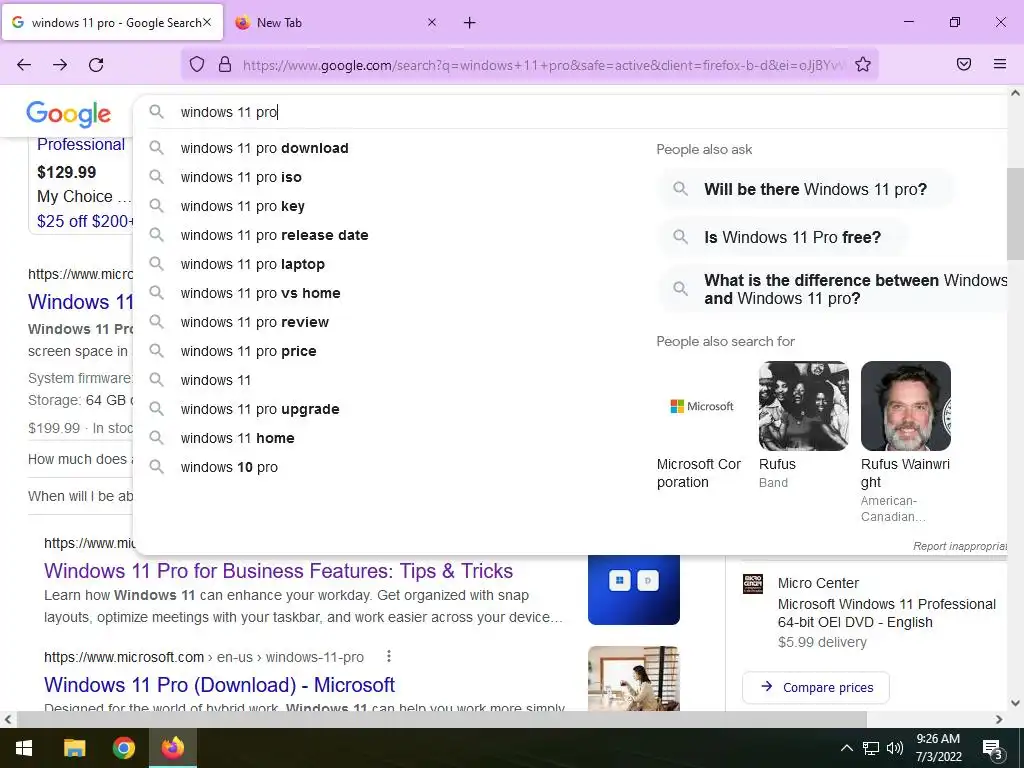Image resolution: width=1024 pixels, height=768 pixels.
Task: Click the vertical scrollbar thumb
Action: [x=1015, y=214]
